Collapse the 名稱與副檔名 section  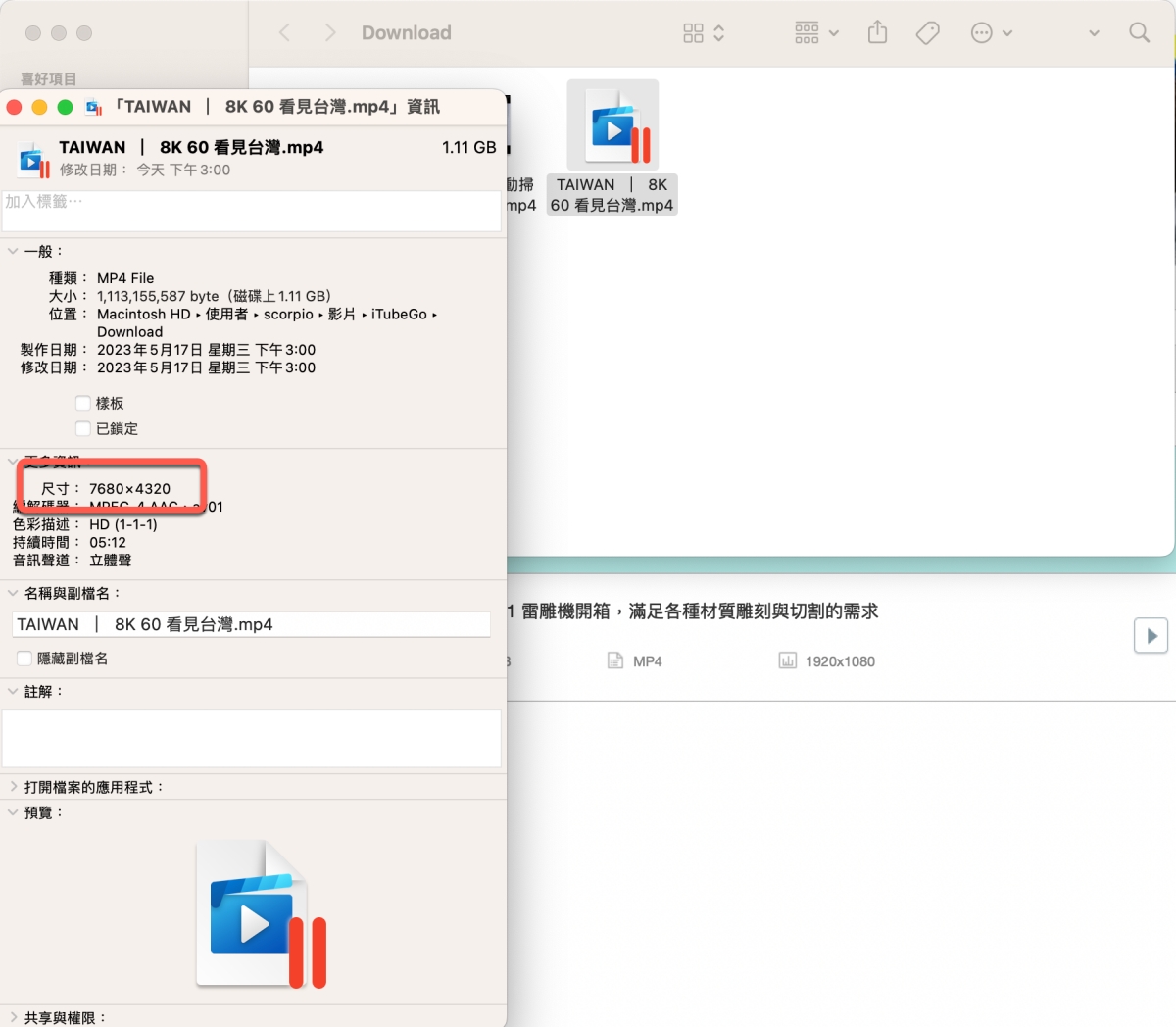click(13, 593)
